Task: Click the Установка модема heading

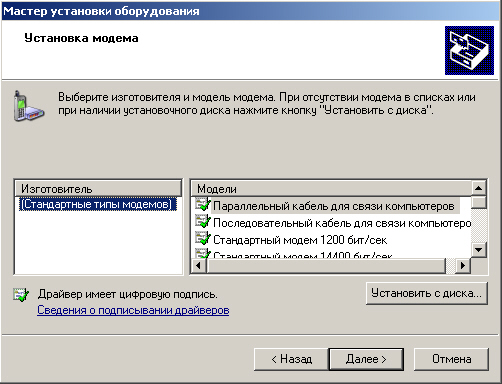Action: click(x=81, y=38)
